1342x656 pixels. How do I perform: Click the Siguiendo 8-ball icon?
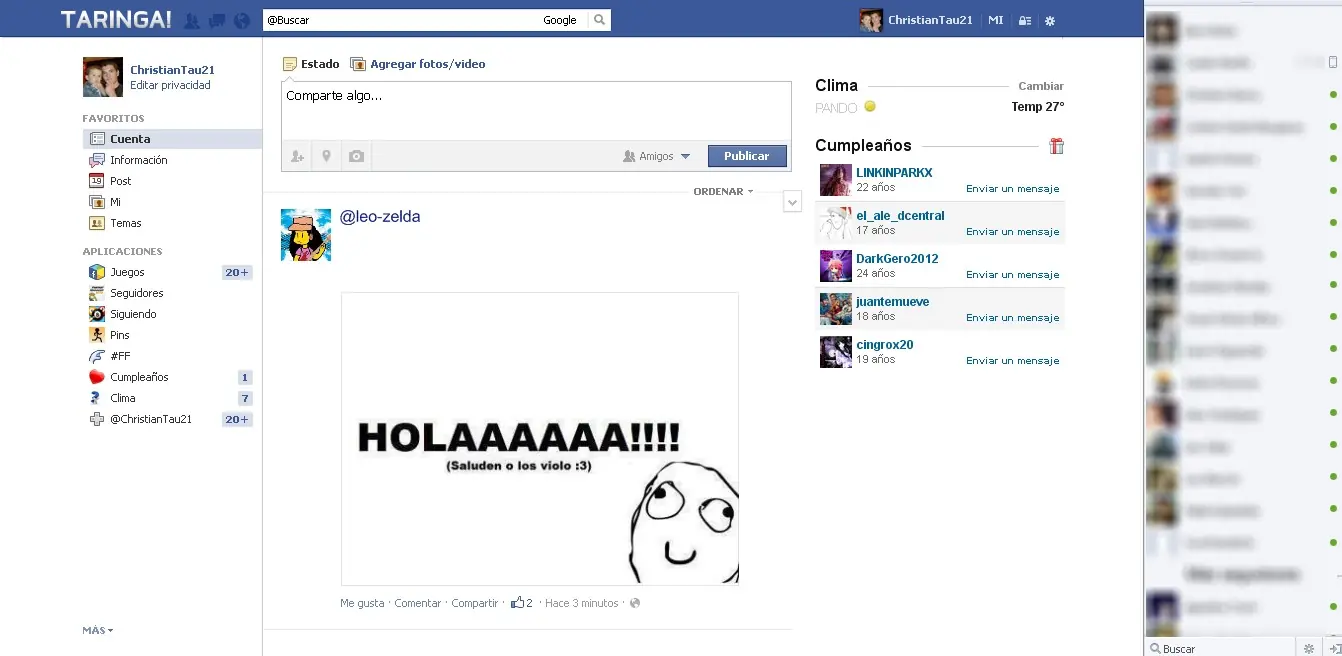pyautogui.click(x=97, y=314)
